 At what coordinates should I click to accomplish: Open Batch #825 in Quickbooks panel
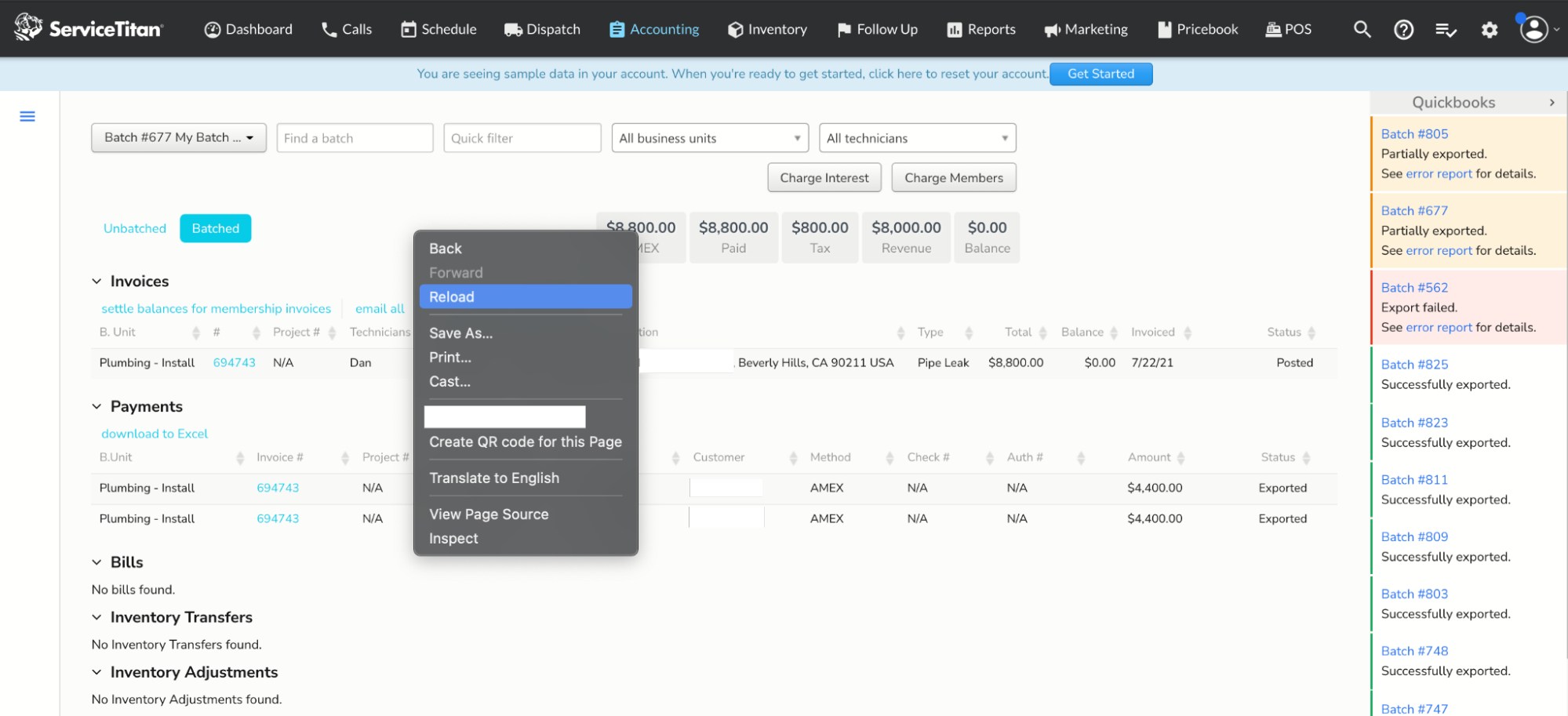(1414, 365)
